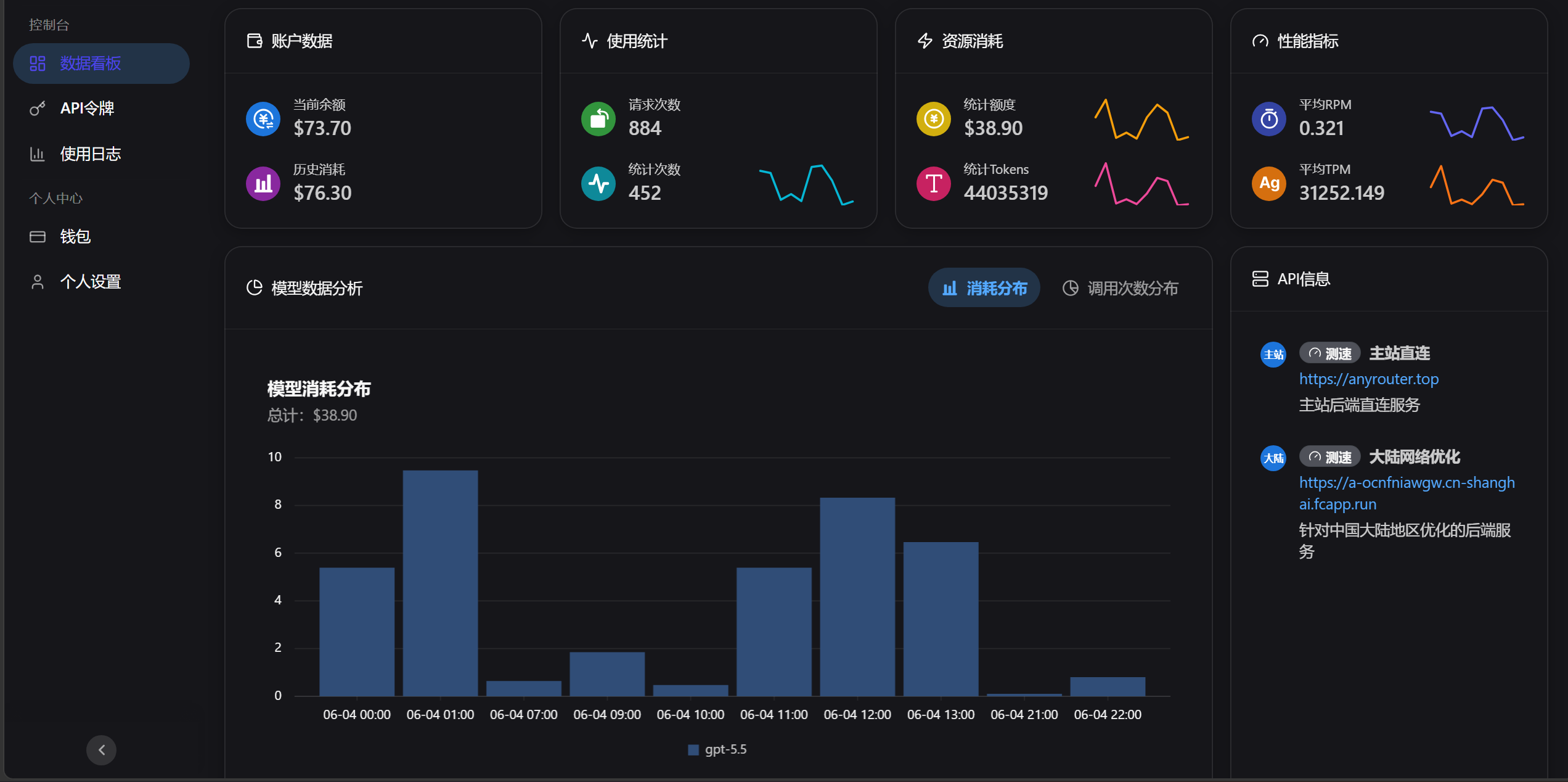This screenshot has width=1568, height=782.
Task: Click the 统计次数 sparkline chart
Action: click(x=806, y=184)
